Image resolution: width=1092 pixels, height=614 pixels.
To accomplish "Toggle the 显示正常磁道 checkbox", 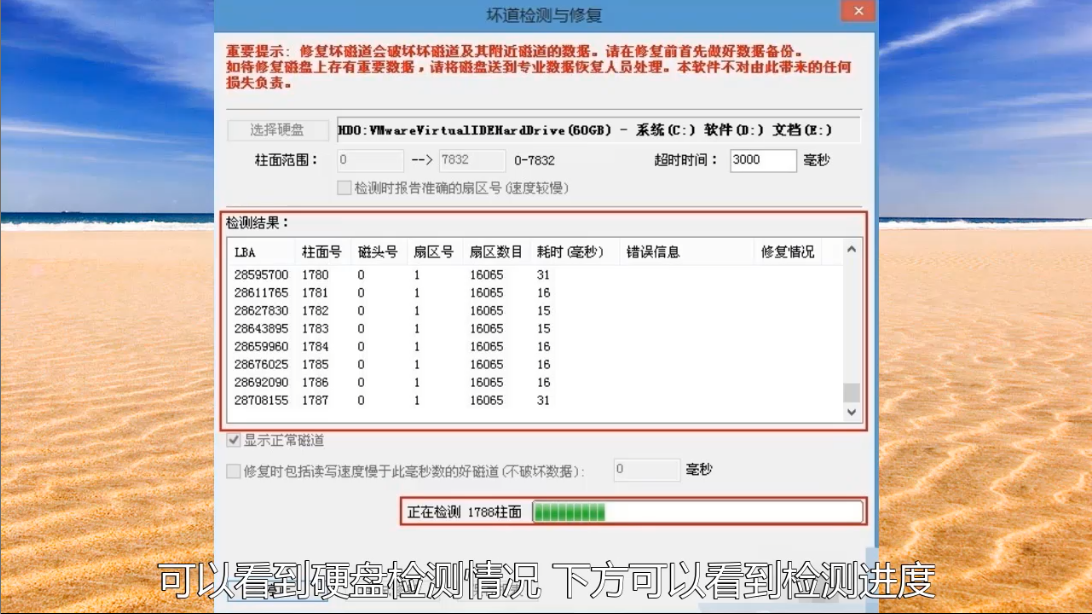I will point(234,441).
